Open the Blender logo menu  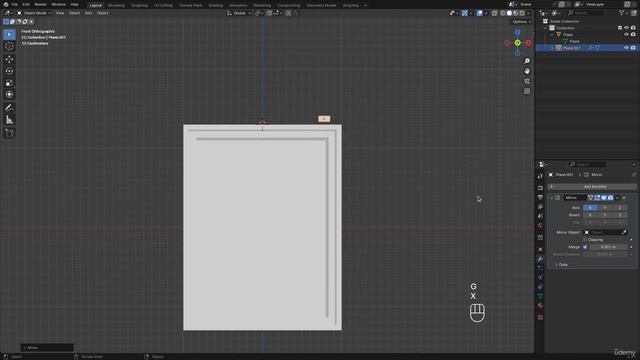pos(6,4)
